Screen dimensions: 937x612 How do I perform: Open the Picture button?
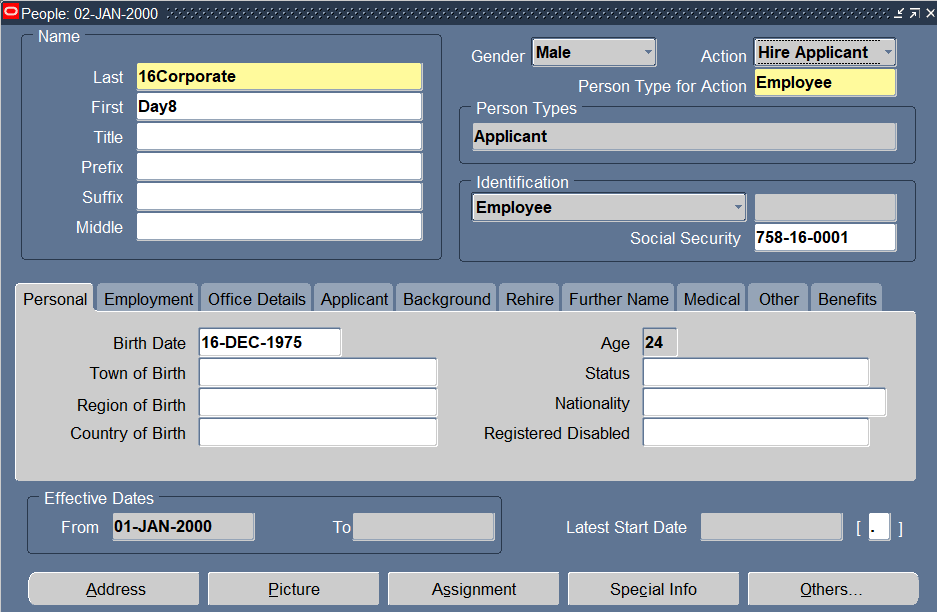coord(294,589)
